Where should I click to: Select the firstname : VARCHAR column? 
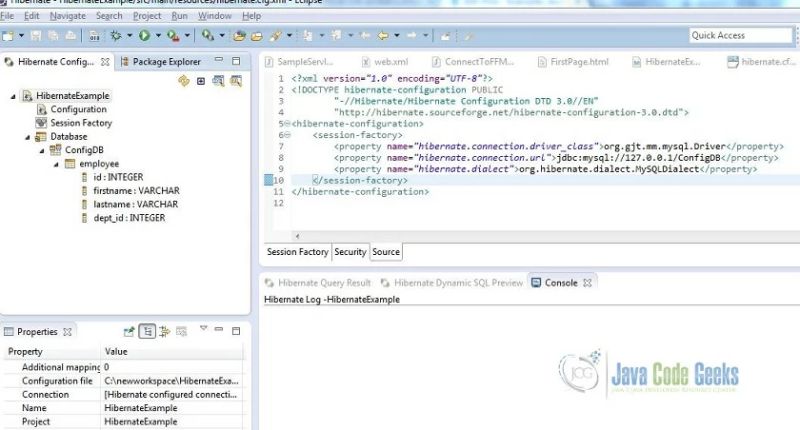pos(131,191)
